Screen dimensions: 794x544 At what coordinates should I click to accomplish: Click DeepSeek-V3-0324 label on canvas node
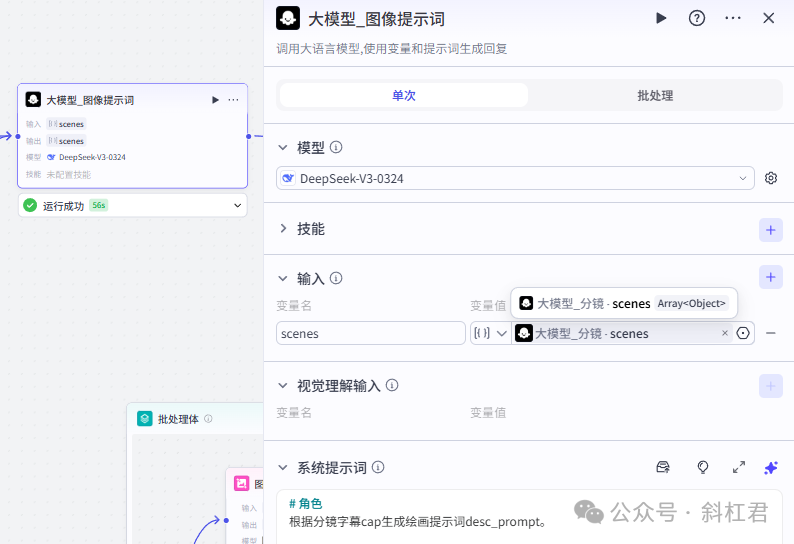pyautogui.click(x=92, y=158)
